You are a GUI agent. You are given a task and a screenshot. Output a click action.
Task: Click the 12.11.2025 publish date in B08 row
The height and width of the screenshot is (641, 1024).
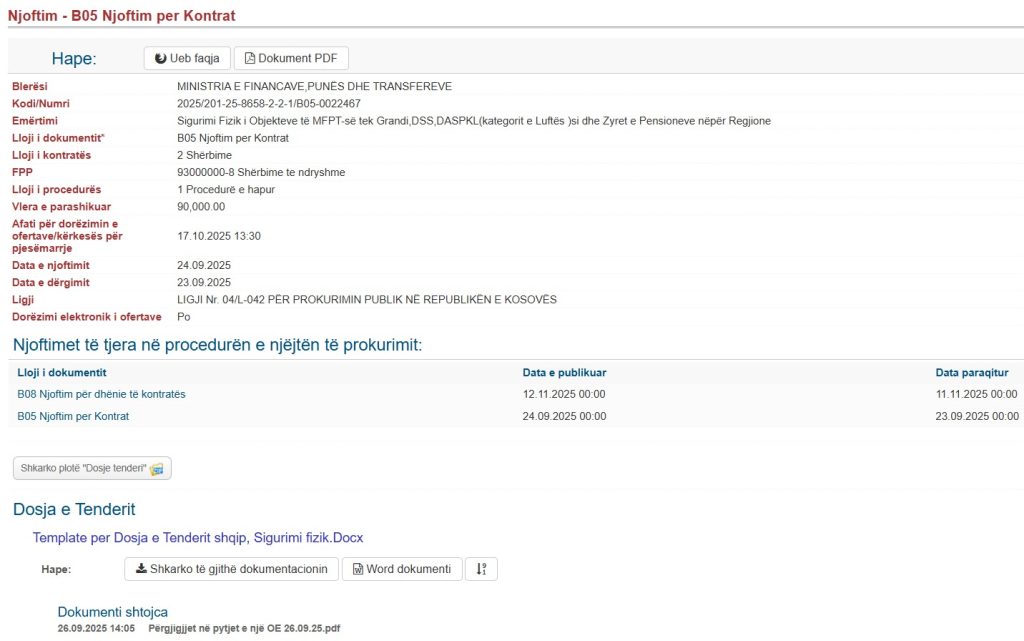click(564, 394)
